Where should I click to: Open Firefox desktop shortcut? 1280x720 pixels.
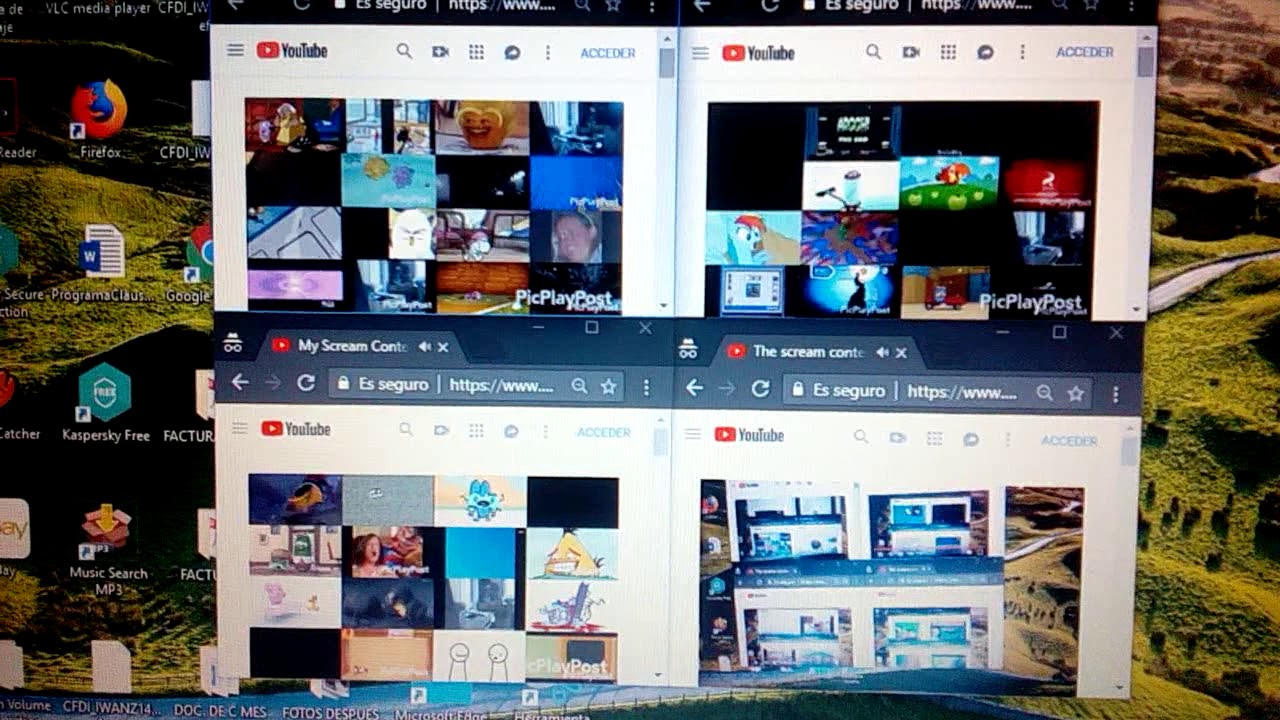(99, 119)
